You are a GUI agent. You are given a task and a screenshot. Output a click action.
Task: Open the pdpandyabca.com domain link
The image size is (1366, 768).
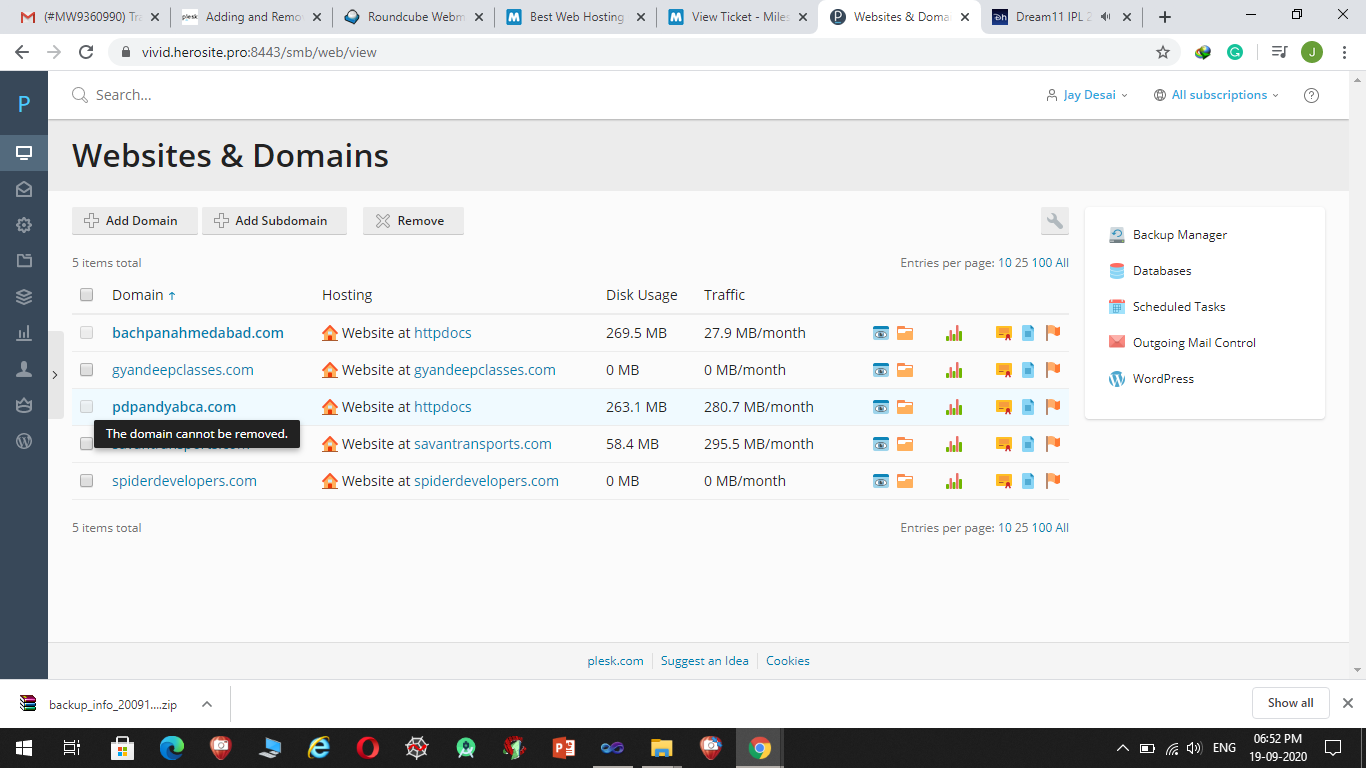point(174,407)
